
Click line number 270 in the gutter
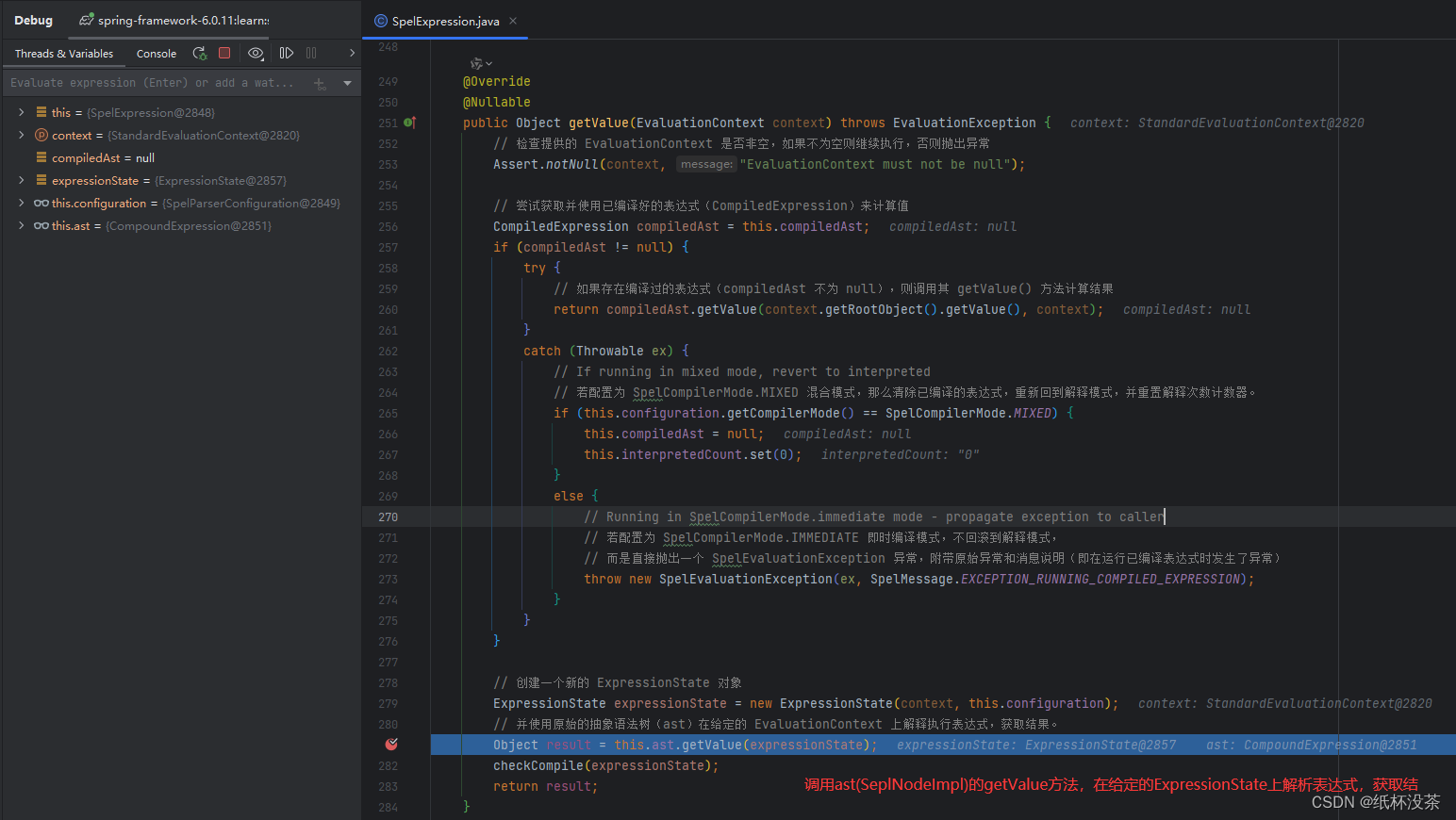click(x=388, y=517)
